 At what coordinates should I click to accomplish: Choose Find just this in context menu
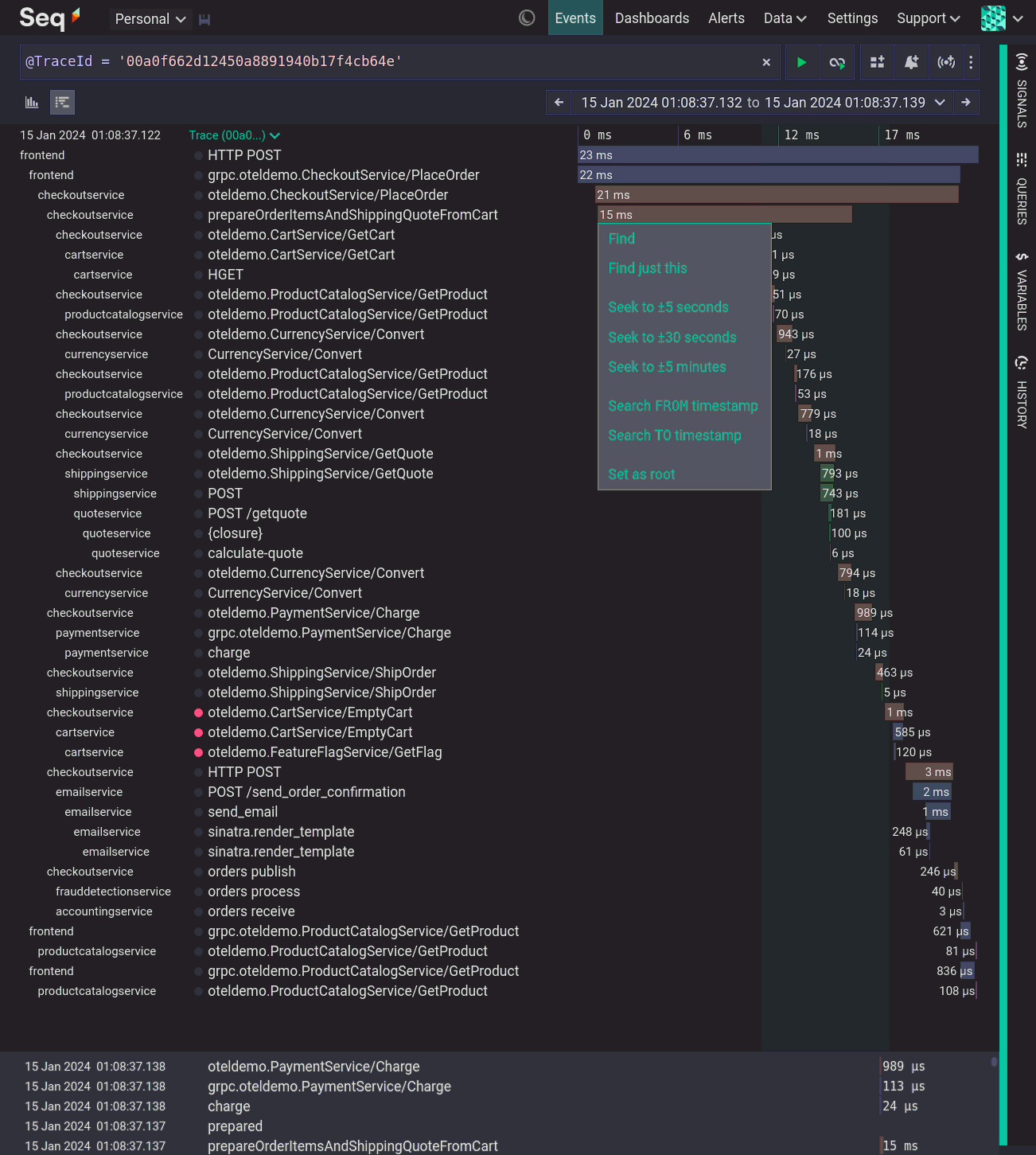click(648, 268)
